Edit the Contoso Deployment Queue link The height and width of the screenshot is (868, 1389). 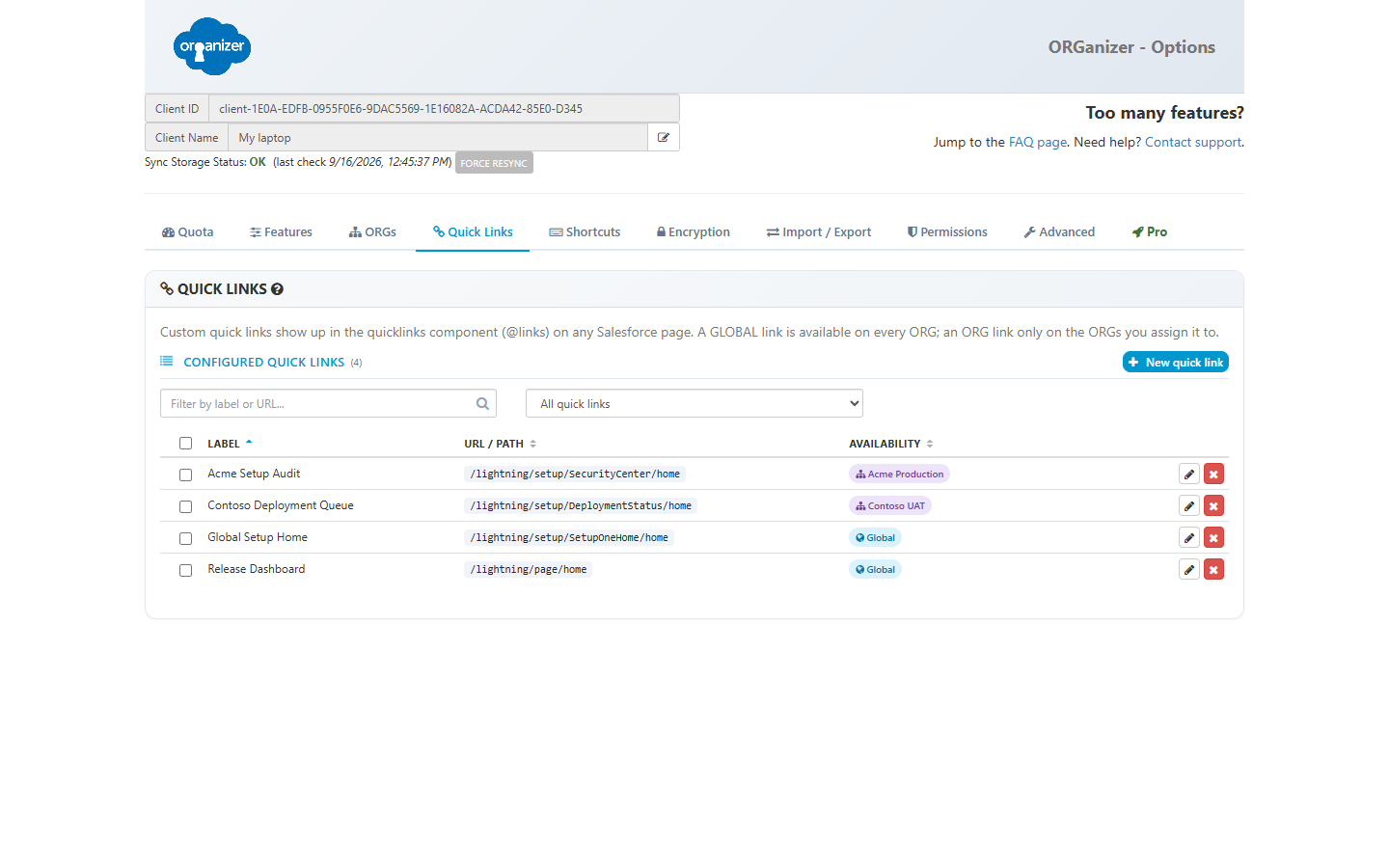coord(1189,506)
